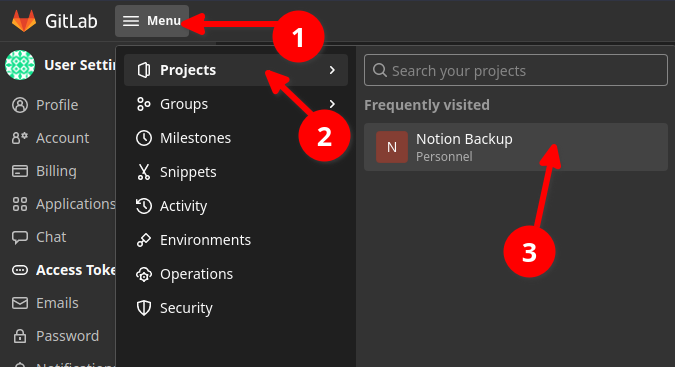The width and height of the screenshot is (675, 367).
Task: Select the Milestones clock icon
Action: (x=144, y=138)
